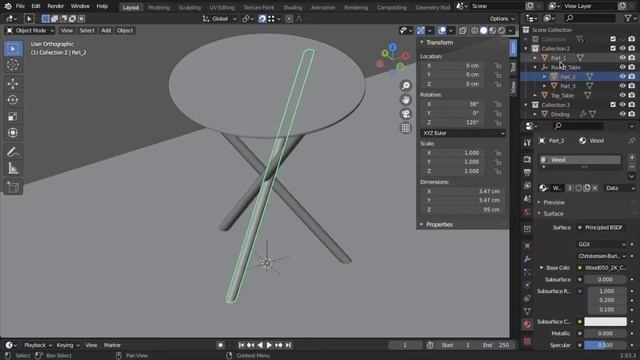
Task: Collapse the Transform panel
Action: tap(422, 42)
